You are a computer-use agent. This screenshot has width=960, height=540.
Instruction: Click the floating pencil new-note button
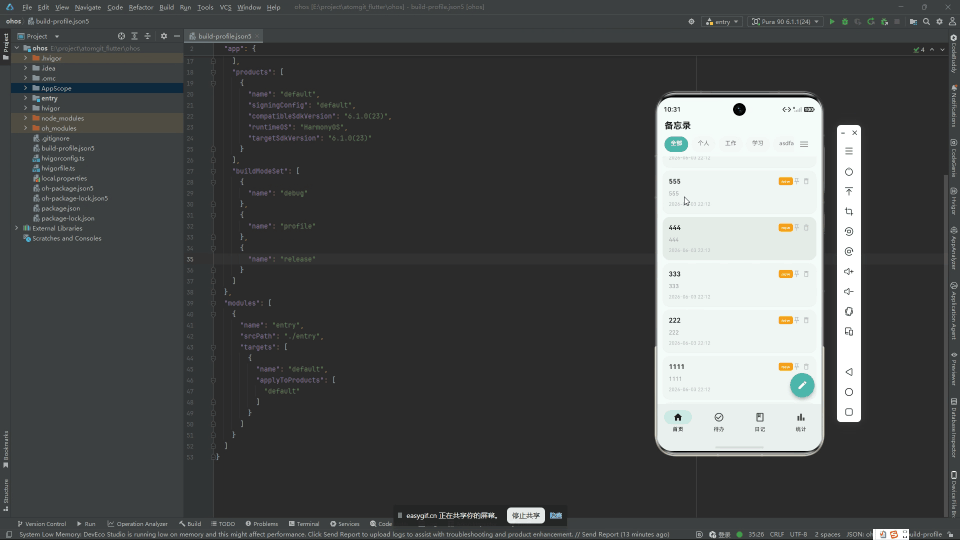point(802,385)
